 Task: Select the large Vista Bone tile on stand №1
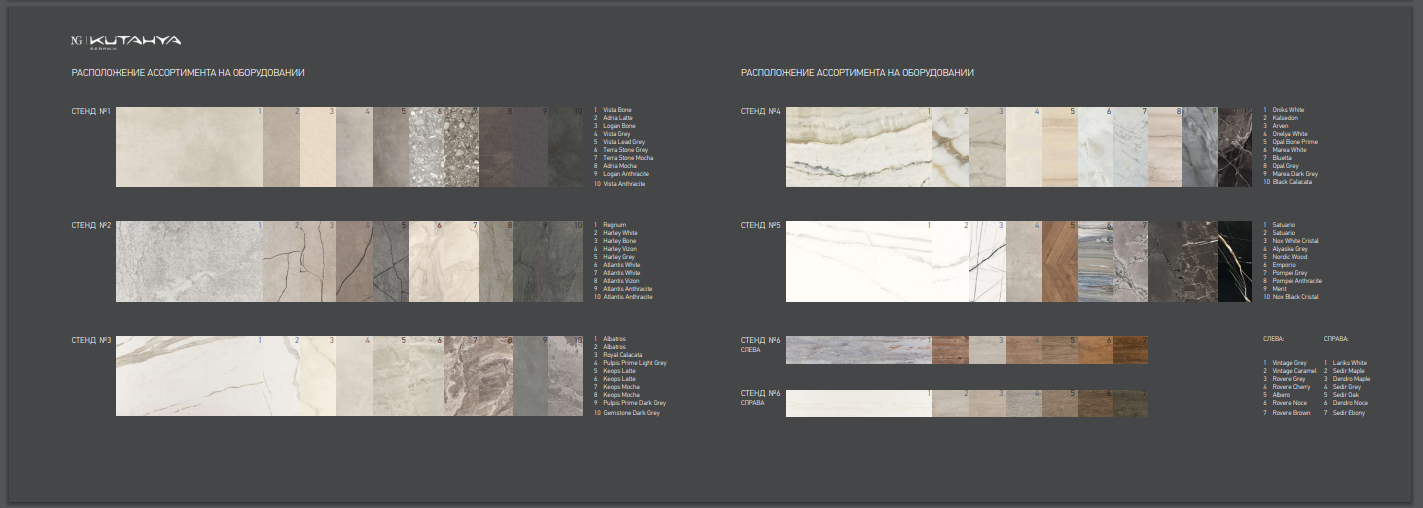point(189,147)
